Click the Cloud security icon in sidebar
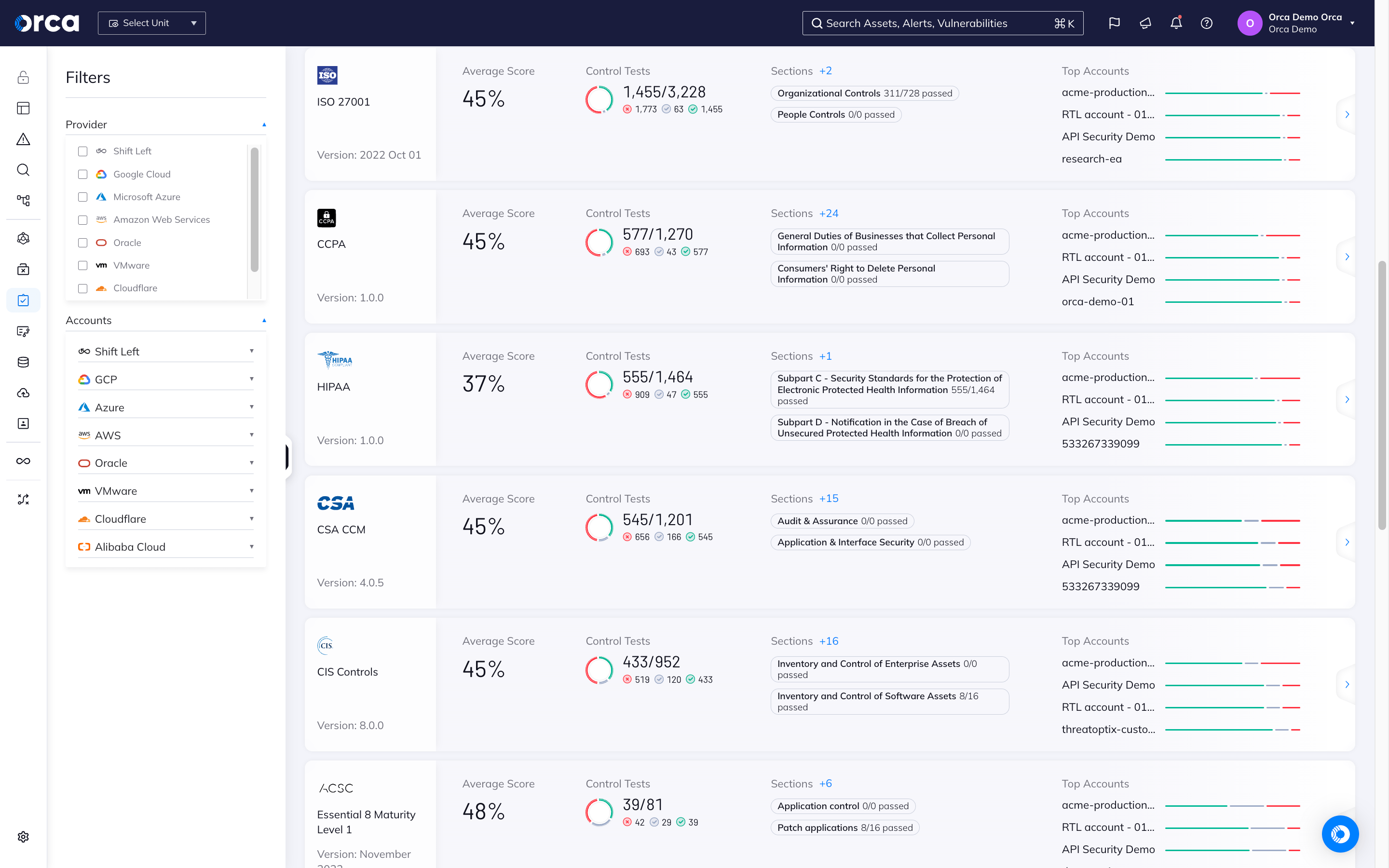The width and height of the screenshot is (1389, 868). [x=23, y=393]
